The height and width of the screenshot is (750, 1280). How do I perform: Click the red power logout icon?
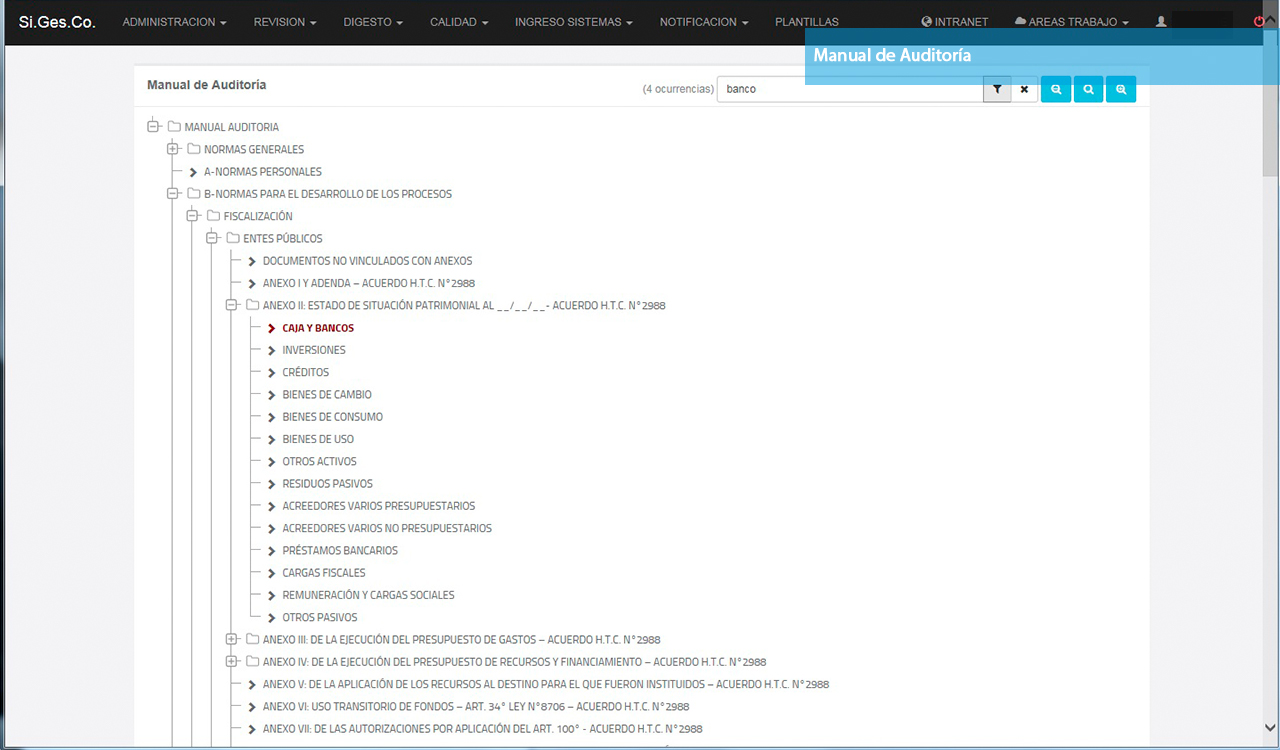point(1258,22)
